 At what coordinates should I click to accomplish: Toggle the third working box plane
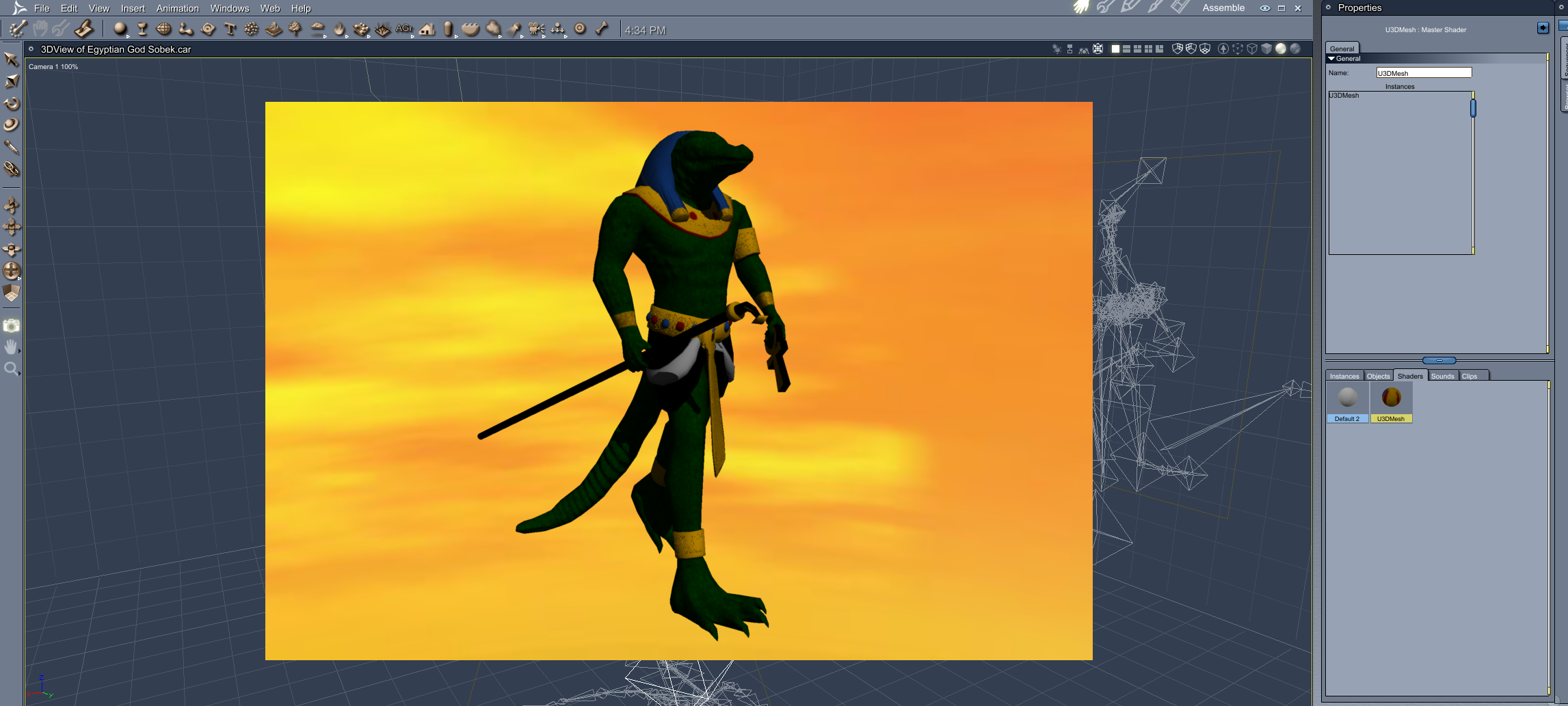(x=1205, y=49)
